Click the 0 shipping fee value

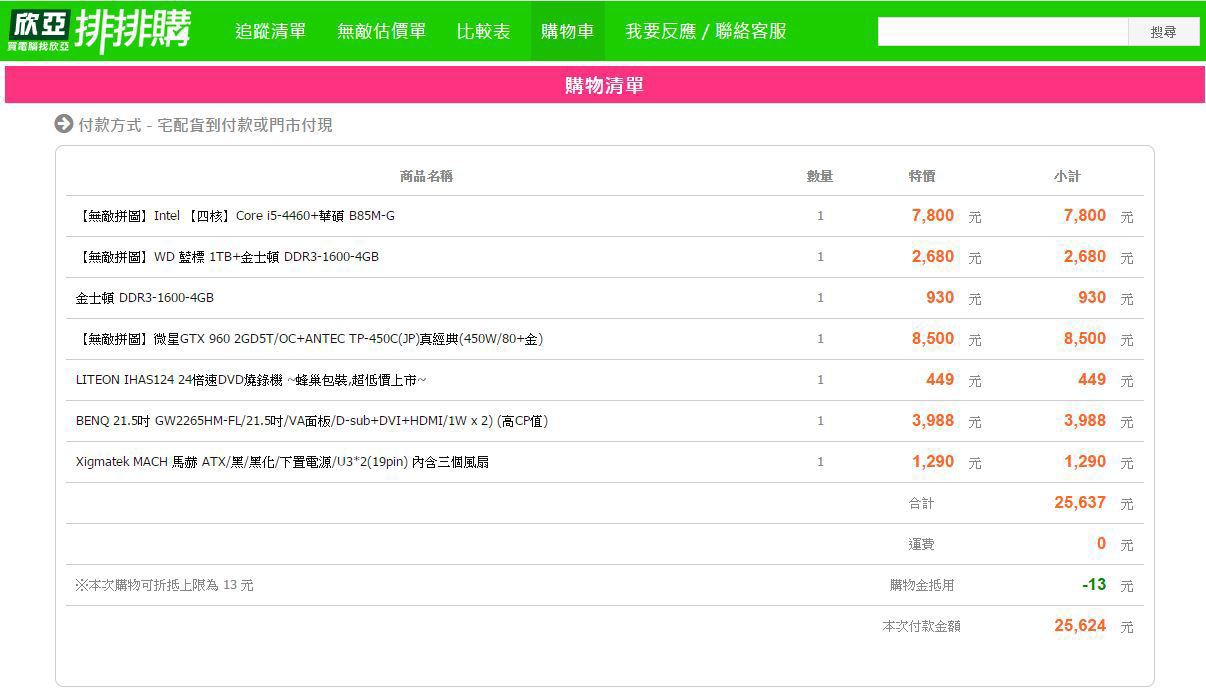point(1101,543)
